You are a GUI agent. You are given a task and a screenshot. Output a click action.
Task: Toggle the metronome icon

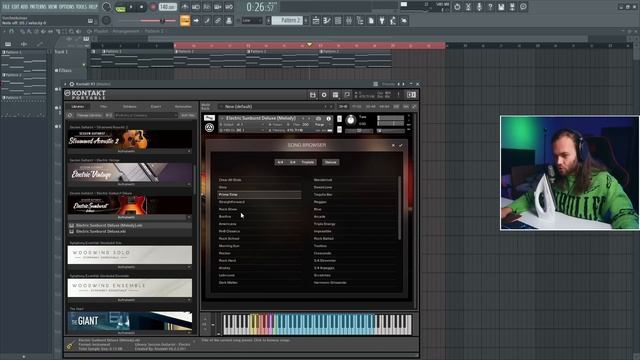click(185, 7)
